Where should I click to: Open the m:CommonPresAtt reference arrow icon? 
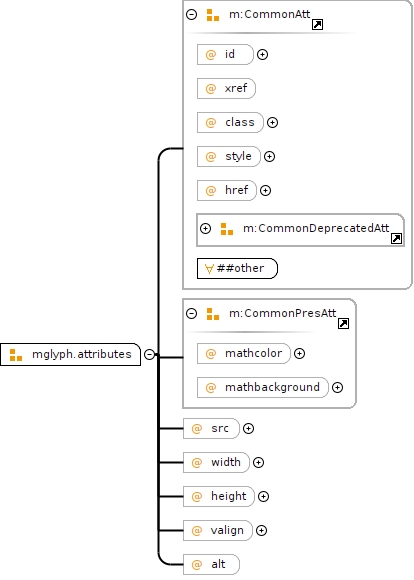pos(343,324)
